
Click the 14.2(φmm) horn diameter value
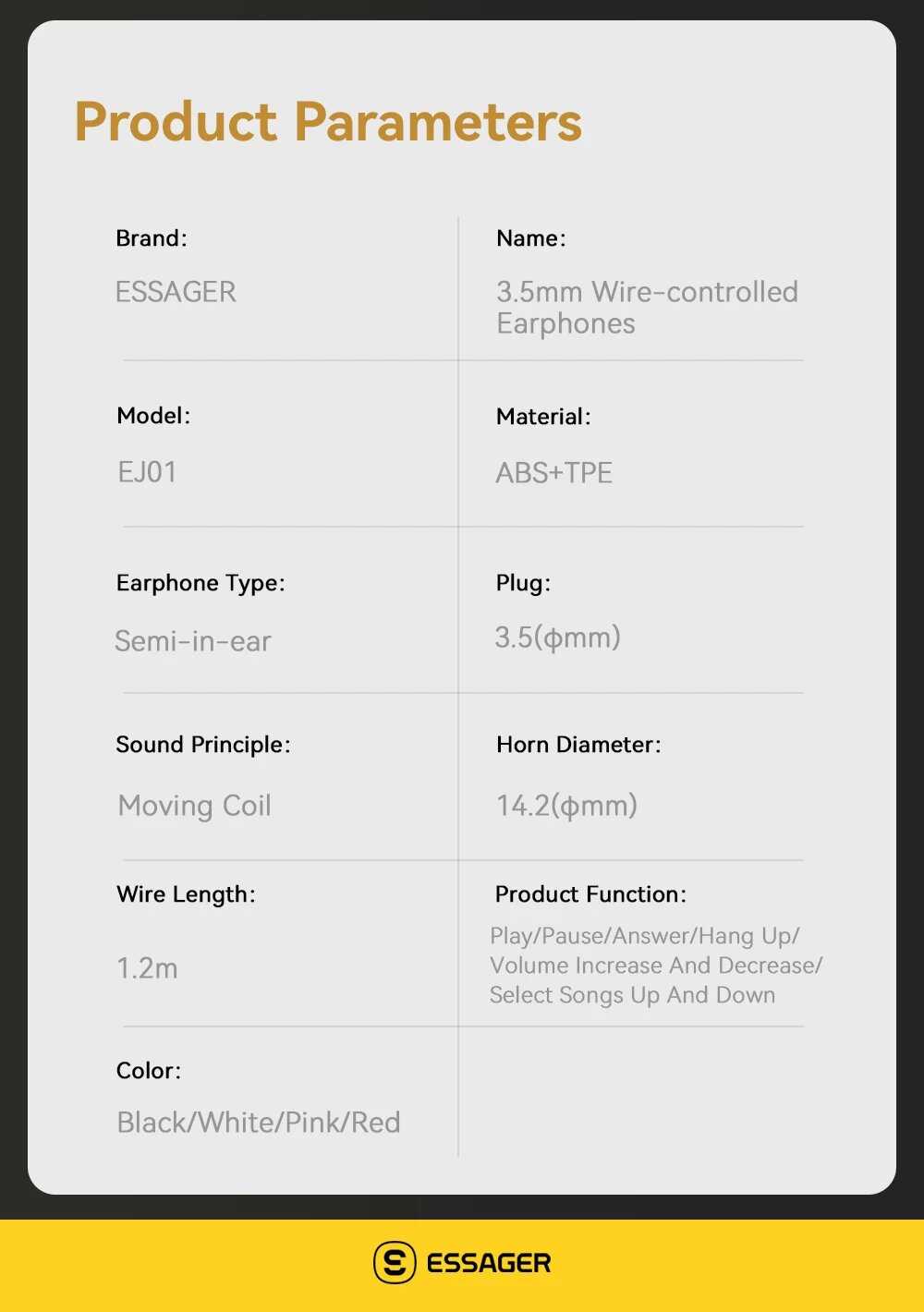pyautogui.click(x=566, y=806)
